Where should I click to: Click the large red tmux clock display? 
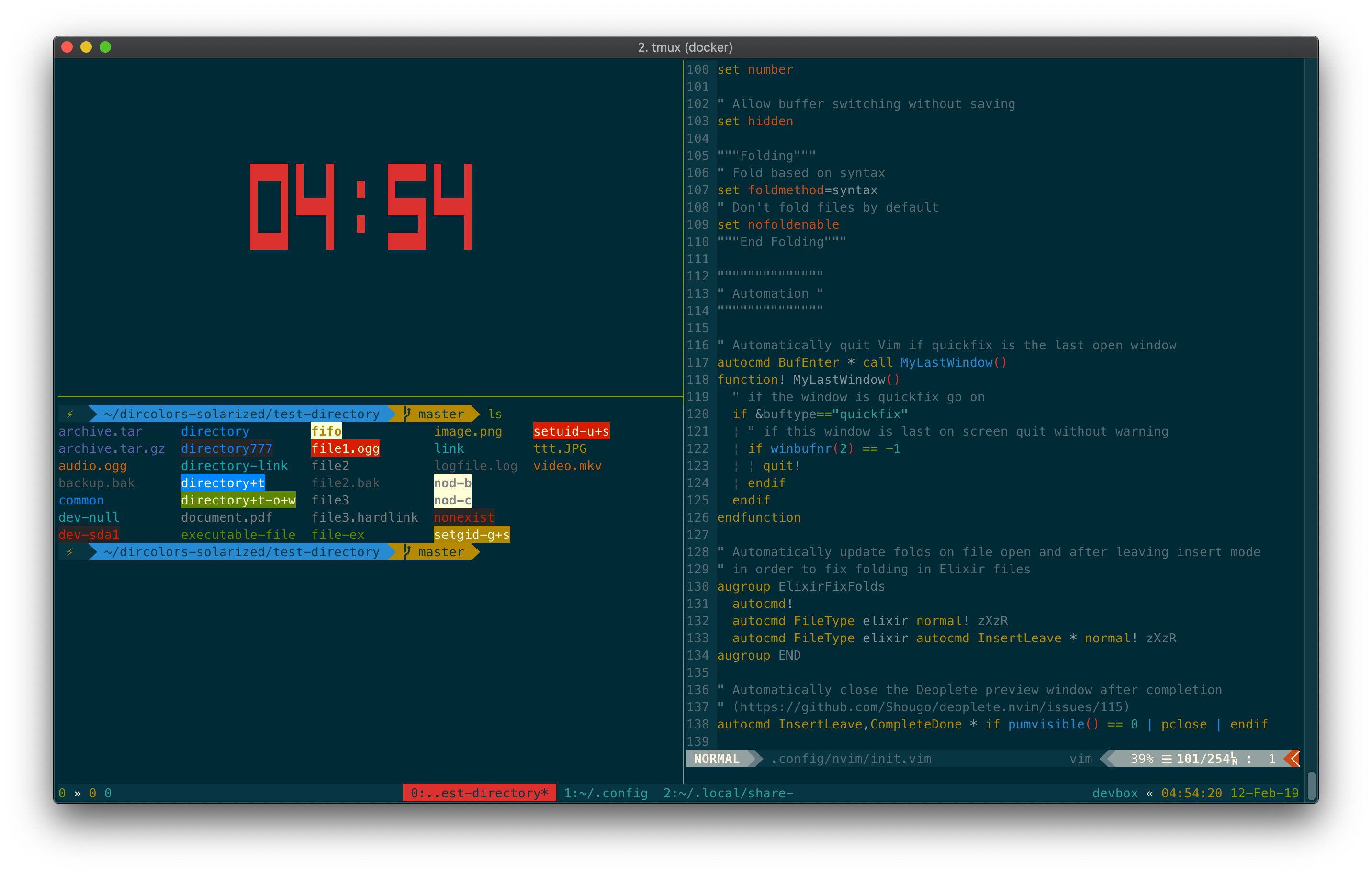click(360, 206)
